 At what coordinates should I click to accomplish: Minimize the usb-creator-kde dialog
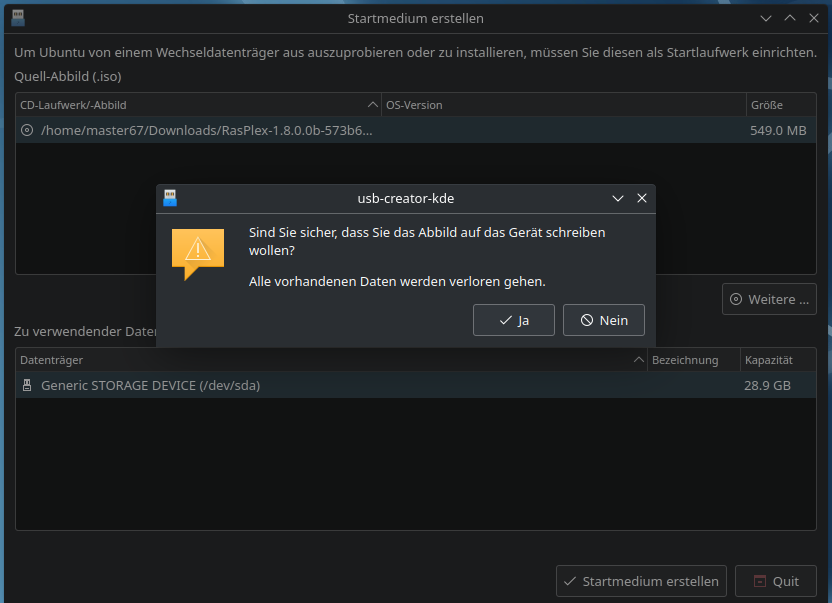point(618,198)
